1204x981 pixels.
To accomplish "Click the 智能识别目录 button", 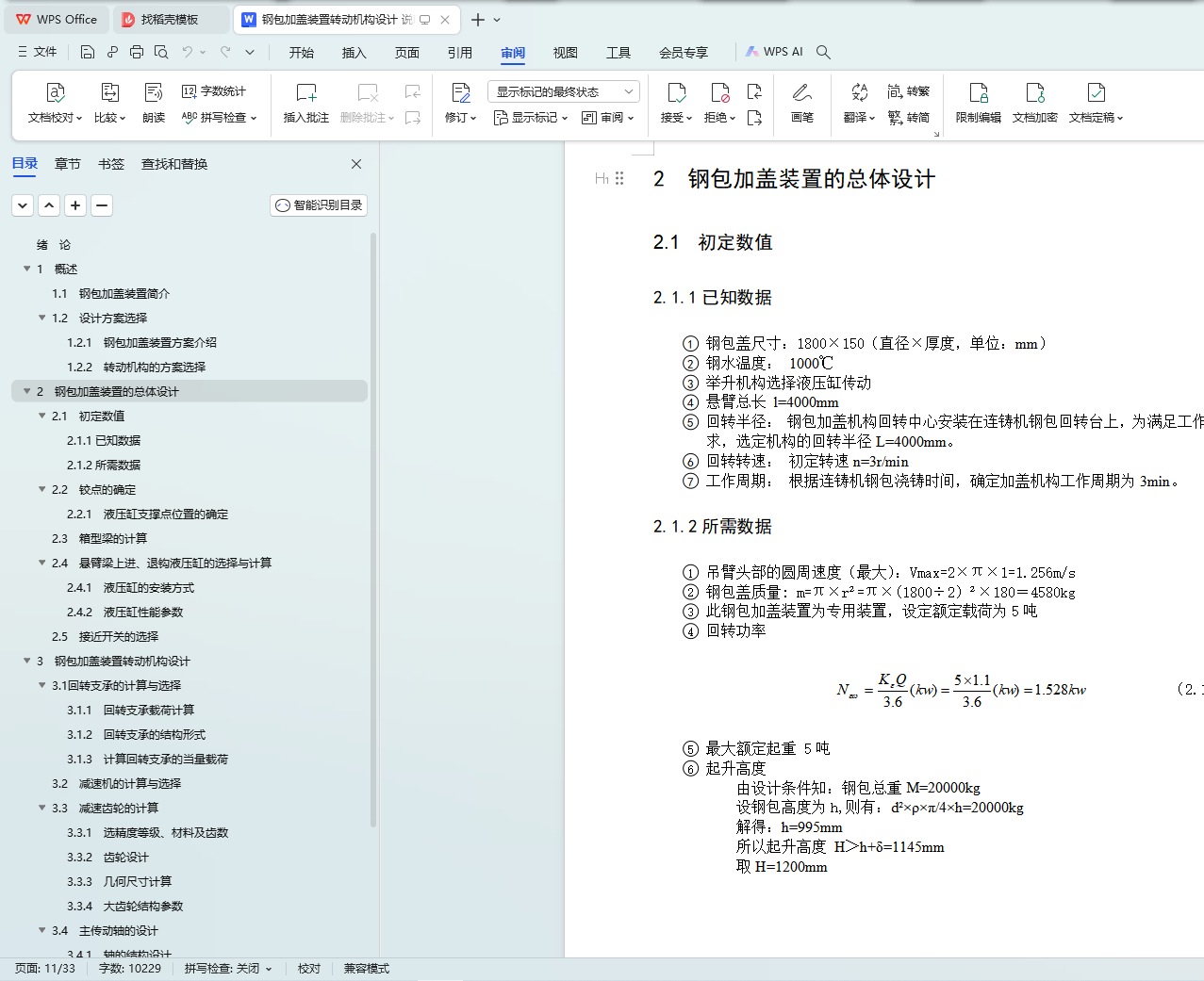I will tap(319, 205).
